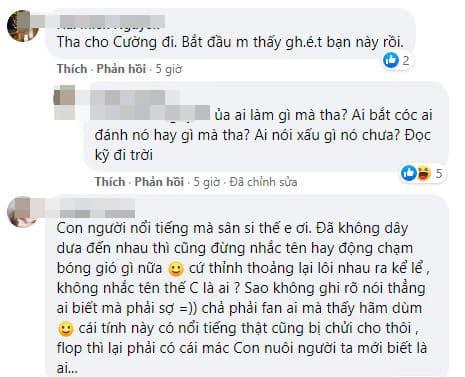Screen dimensions: 465x377
Task: Click Phản hồi under the 'Tha cho Cường đi' comment
Action: pos(121,69)
